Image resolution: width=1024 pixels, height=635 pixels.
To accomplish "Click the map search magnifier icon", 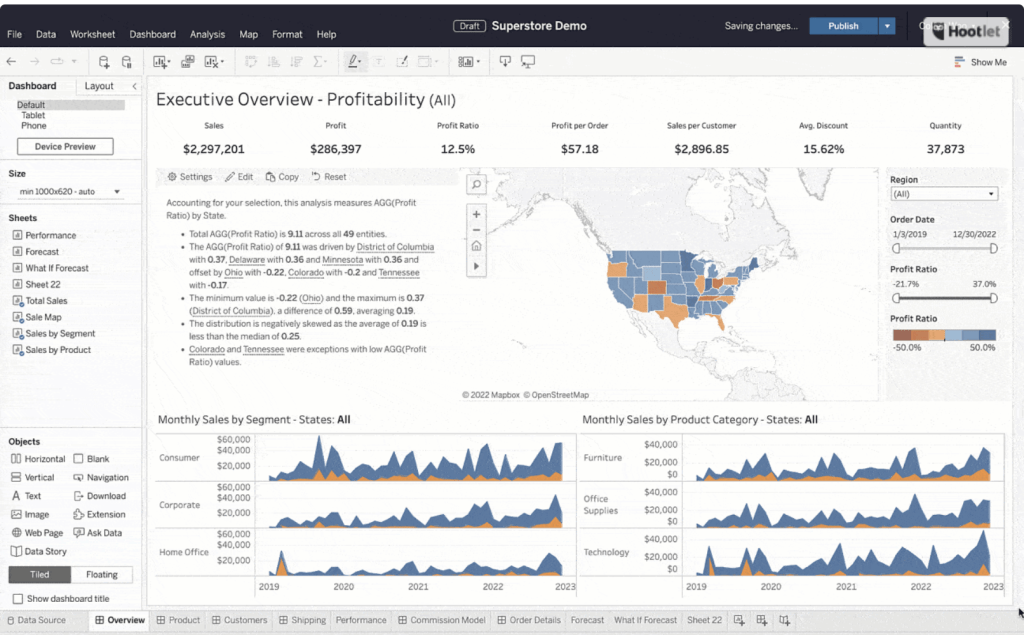I will (476, 184).
